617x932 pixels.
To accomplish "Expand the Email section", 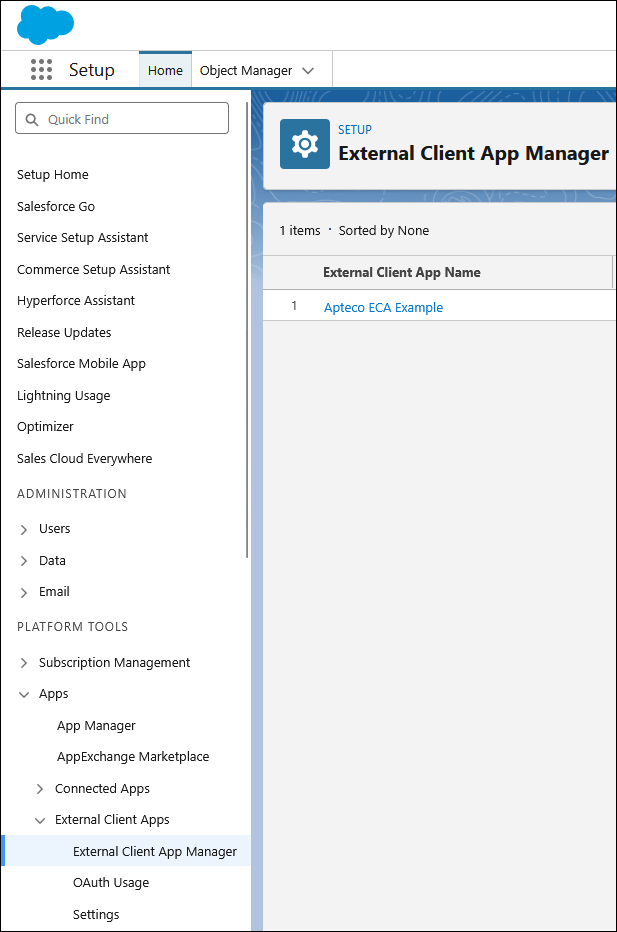I will point(24,592).
